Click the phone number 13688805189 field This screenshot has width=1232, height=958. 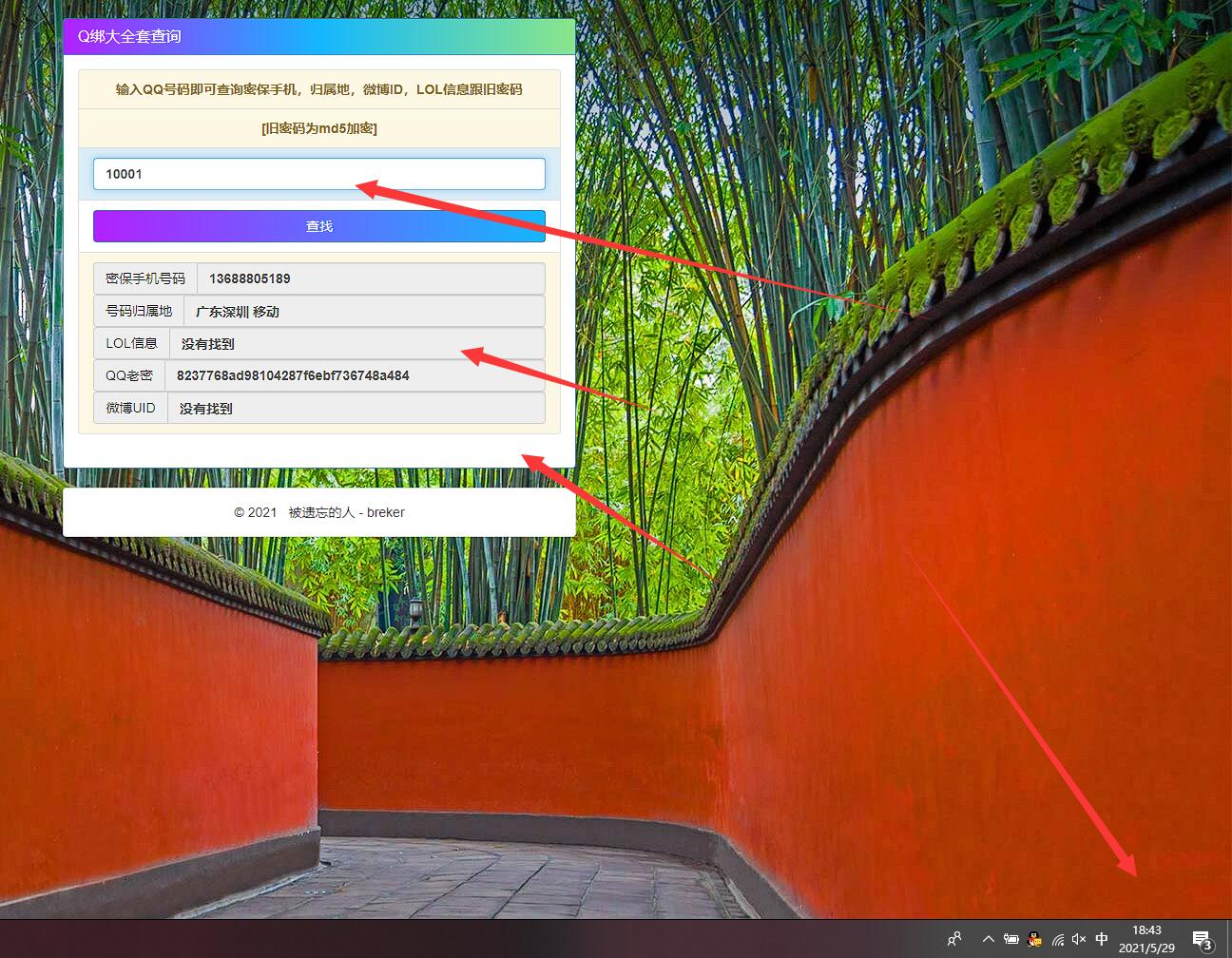(x=370, y=278)
